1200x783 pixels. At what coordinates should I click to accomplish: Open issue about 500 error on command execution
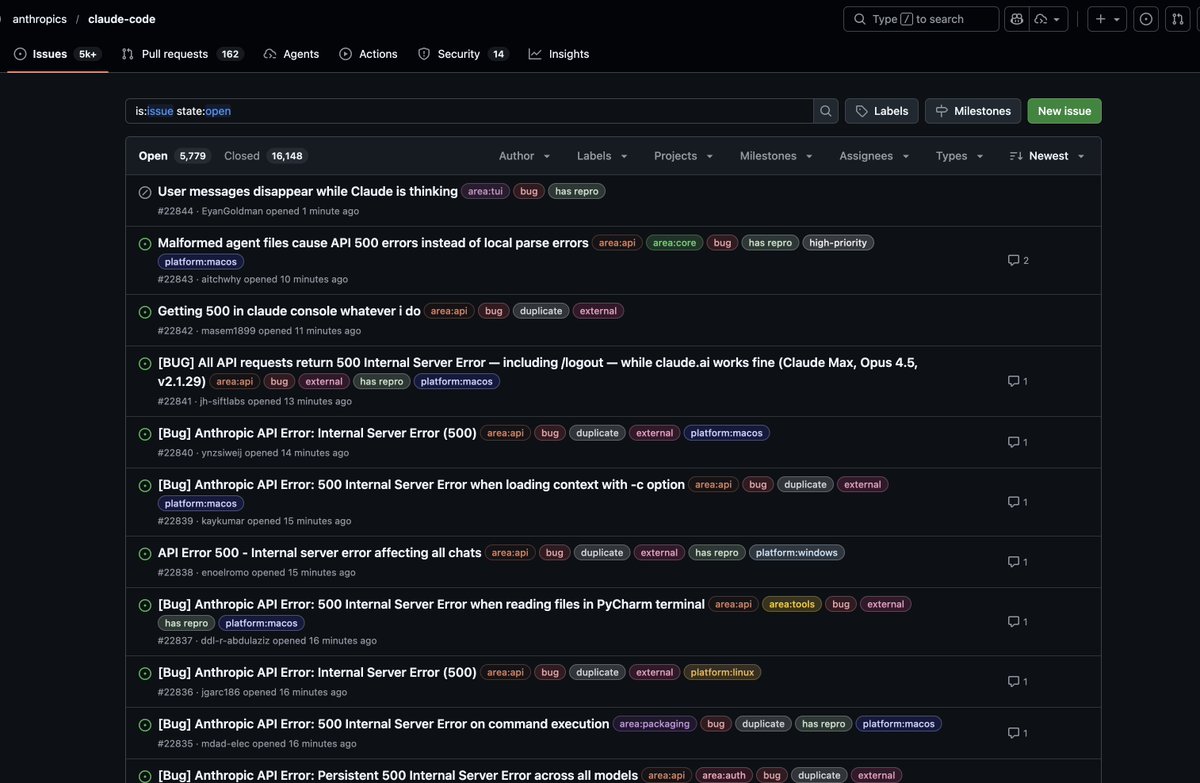(x=384, y=724)
